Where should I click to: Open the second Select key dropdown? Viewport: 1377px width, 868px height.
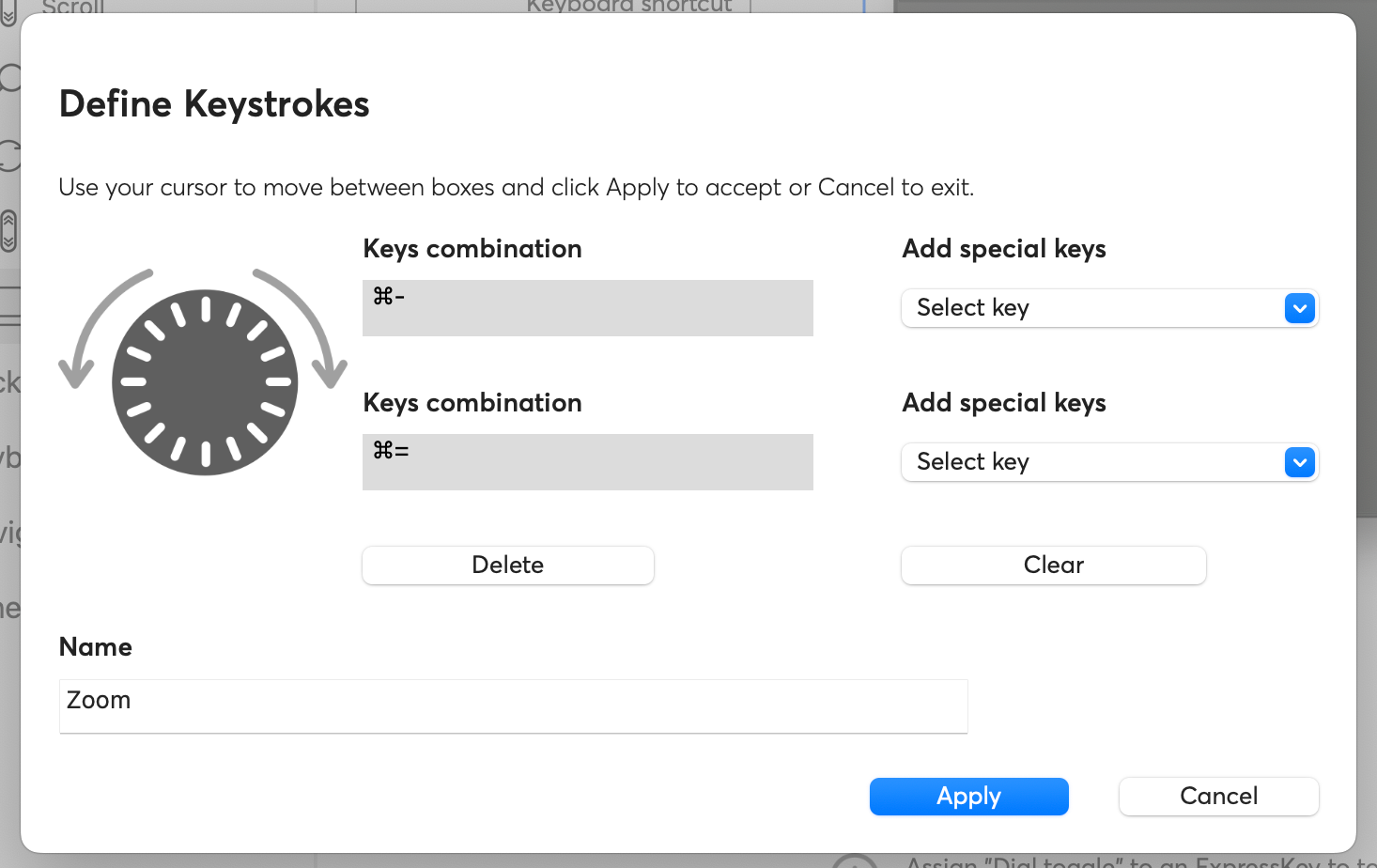[1110, 462]
